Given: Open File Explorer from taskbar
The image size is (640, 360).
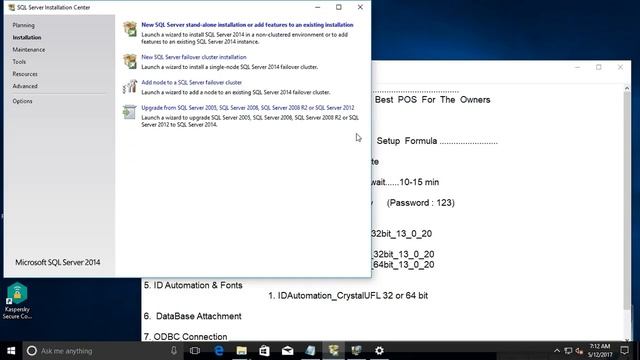Looking at the screenshot, I should [x=242, y=351].
